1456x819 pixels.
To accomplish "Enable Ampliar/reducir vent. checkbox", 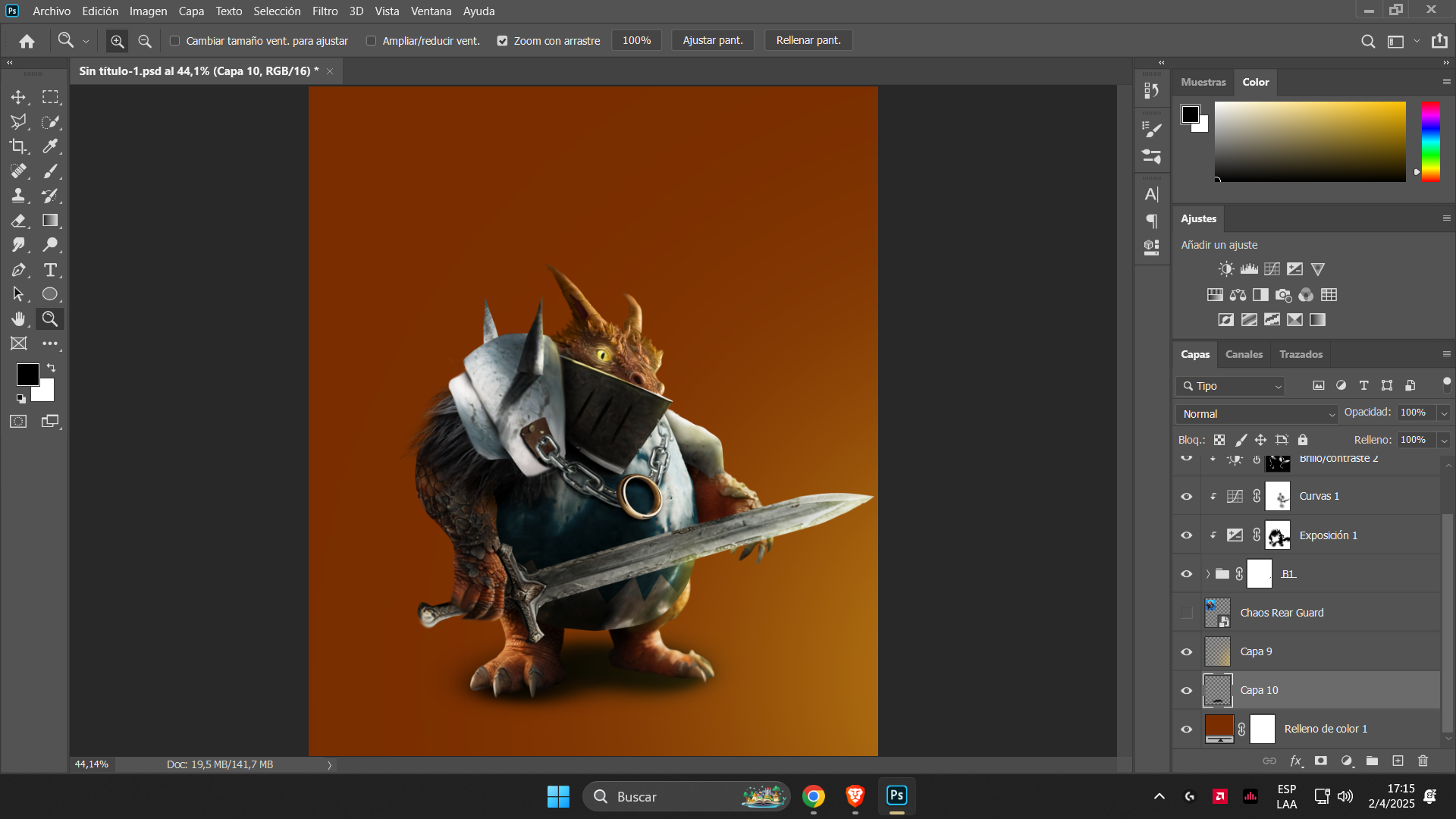I will (x=371, y=41).
